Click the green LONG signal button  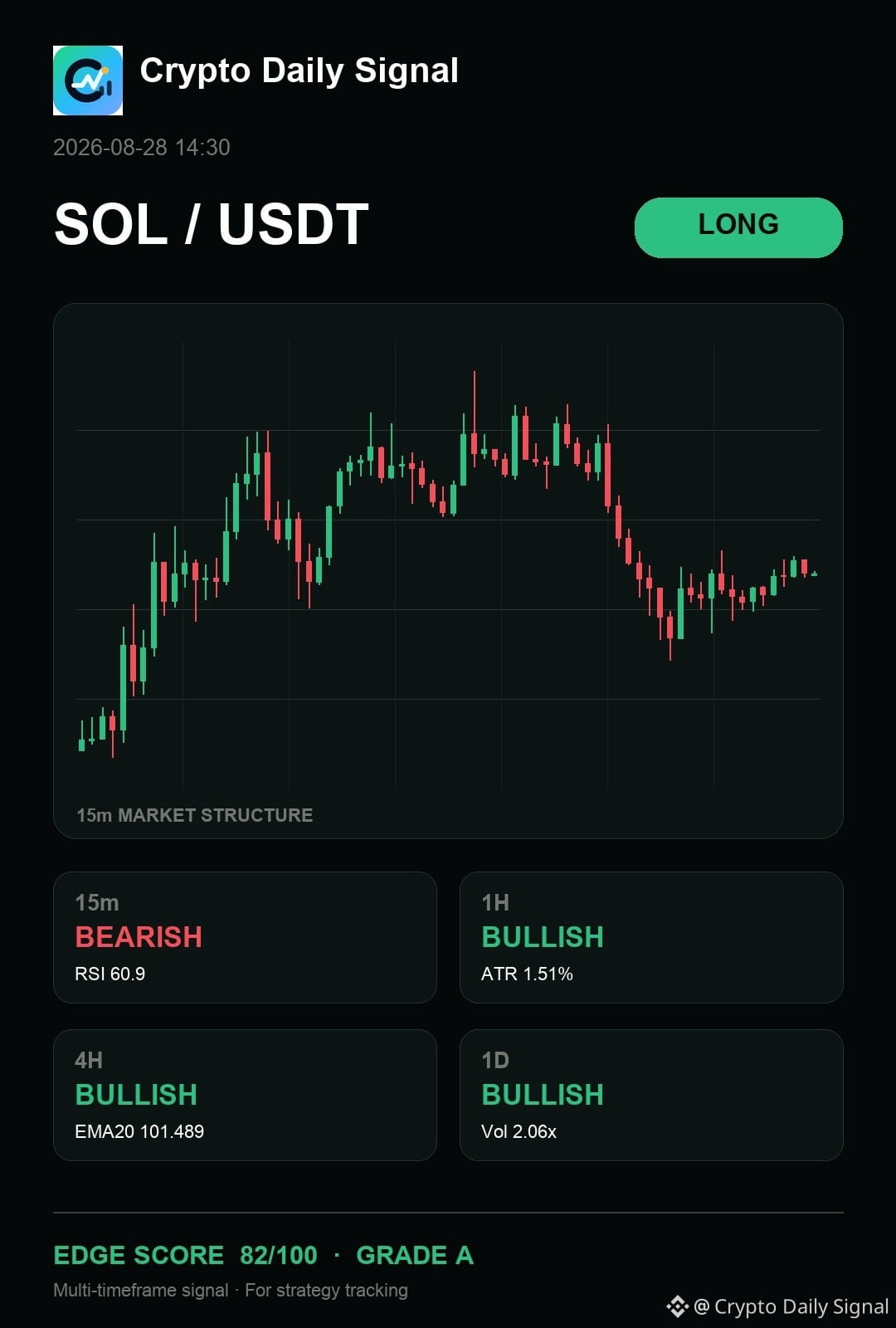[738, 227]
